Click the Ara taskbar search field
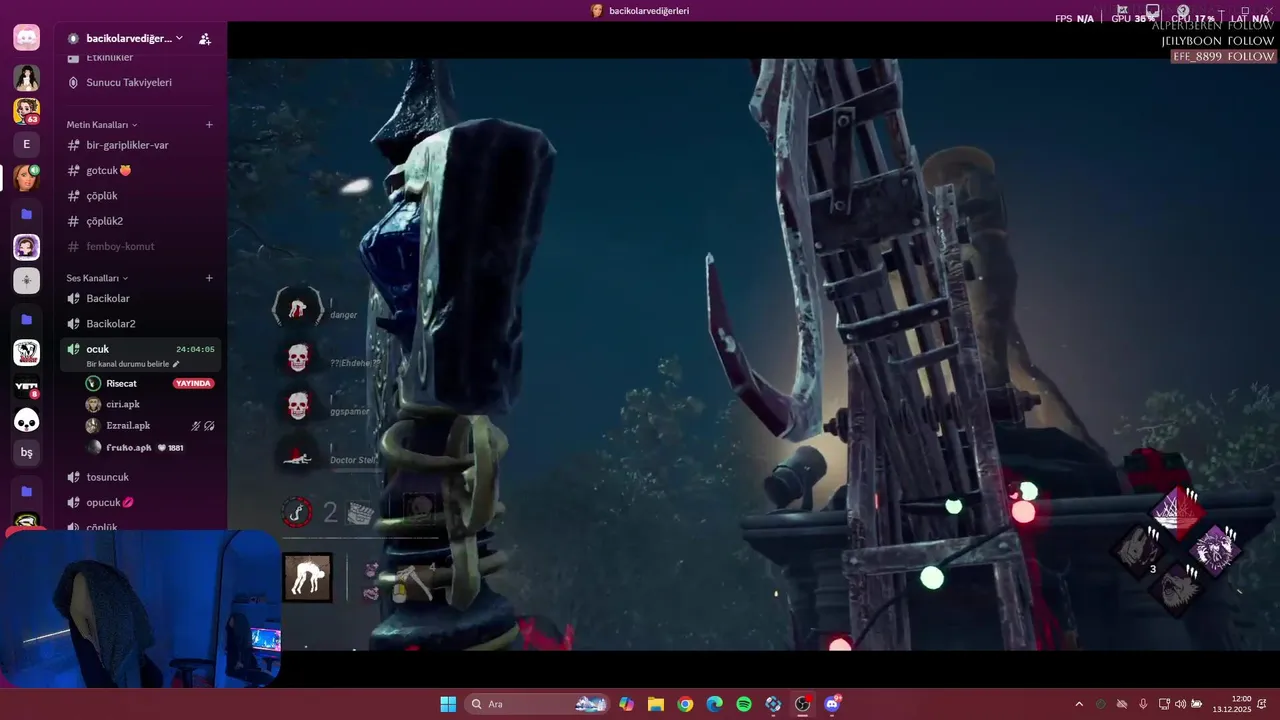The height and width of the screenshot is (720, 1280). coord(537,704)
